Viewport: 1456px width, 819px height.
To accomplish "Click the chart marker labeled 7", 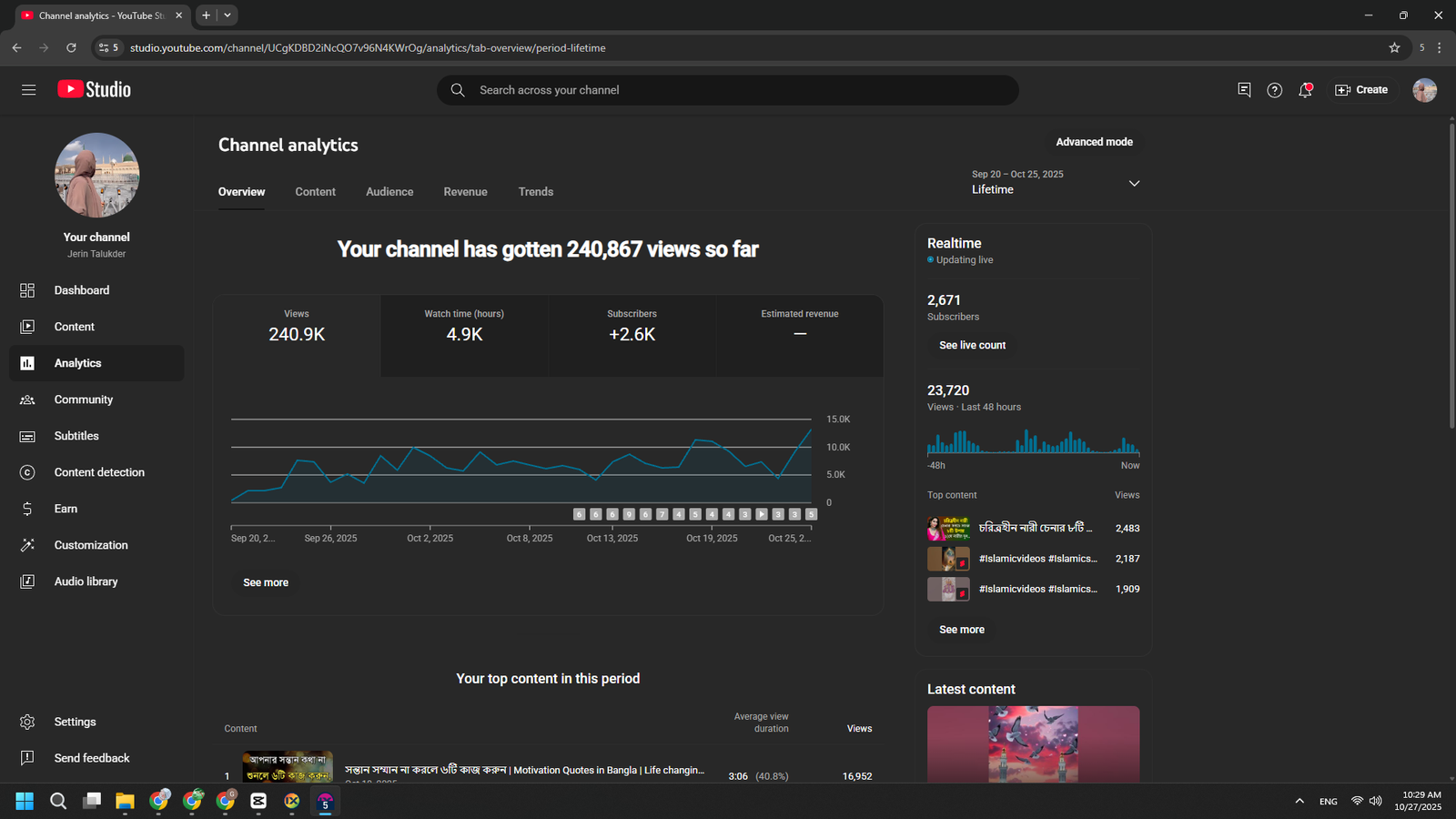I will [662, 514].
